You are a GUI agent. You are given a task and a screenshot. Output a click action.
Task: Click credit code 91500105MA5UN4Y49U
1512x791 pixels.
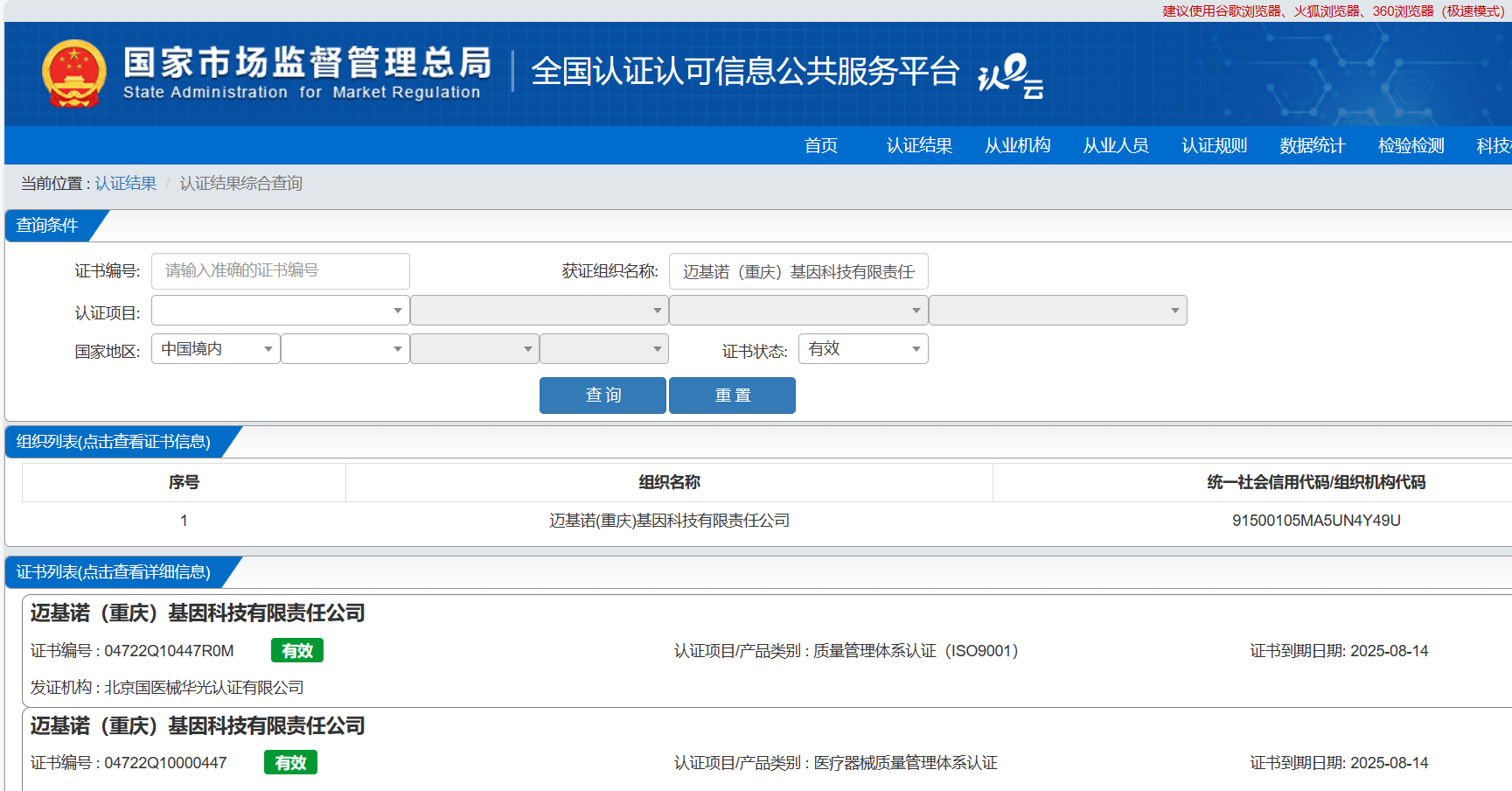click(1316, 521)
